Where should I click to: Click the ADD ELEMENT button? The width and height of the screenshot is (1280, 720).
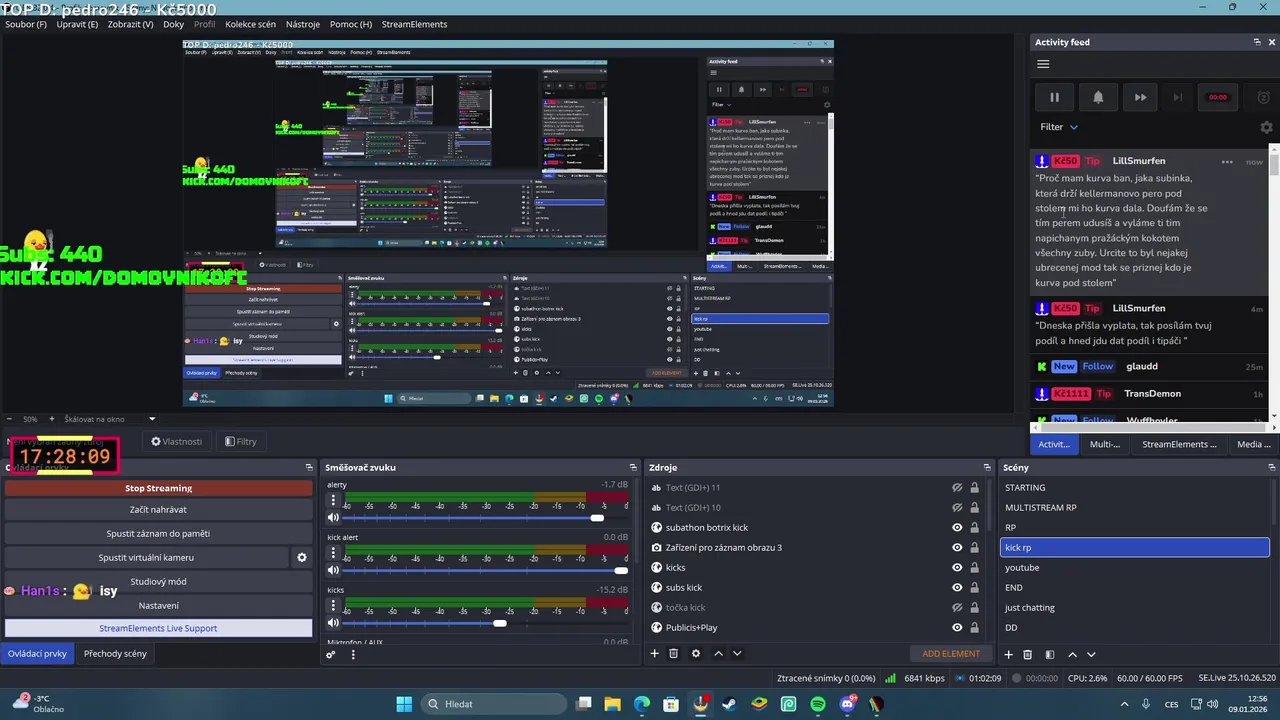coord(951,654)
